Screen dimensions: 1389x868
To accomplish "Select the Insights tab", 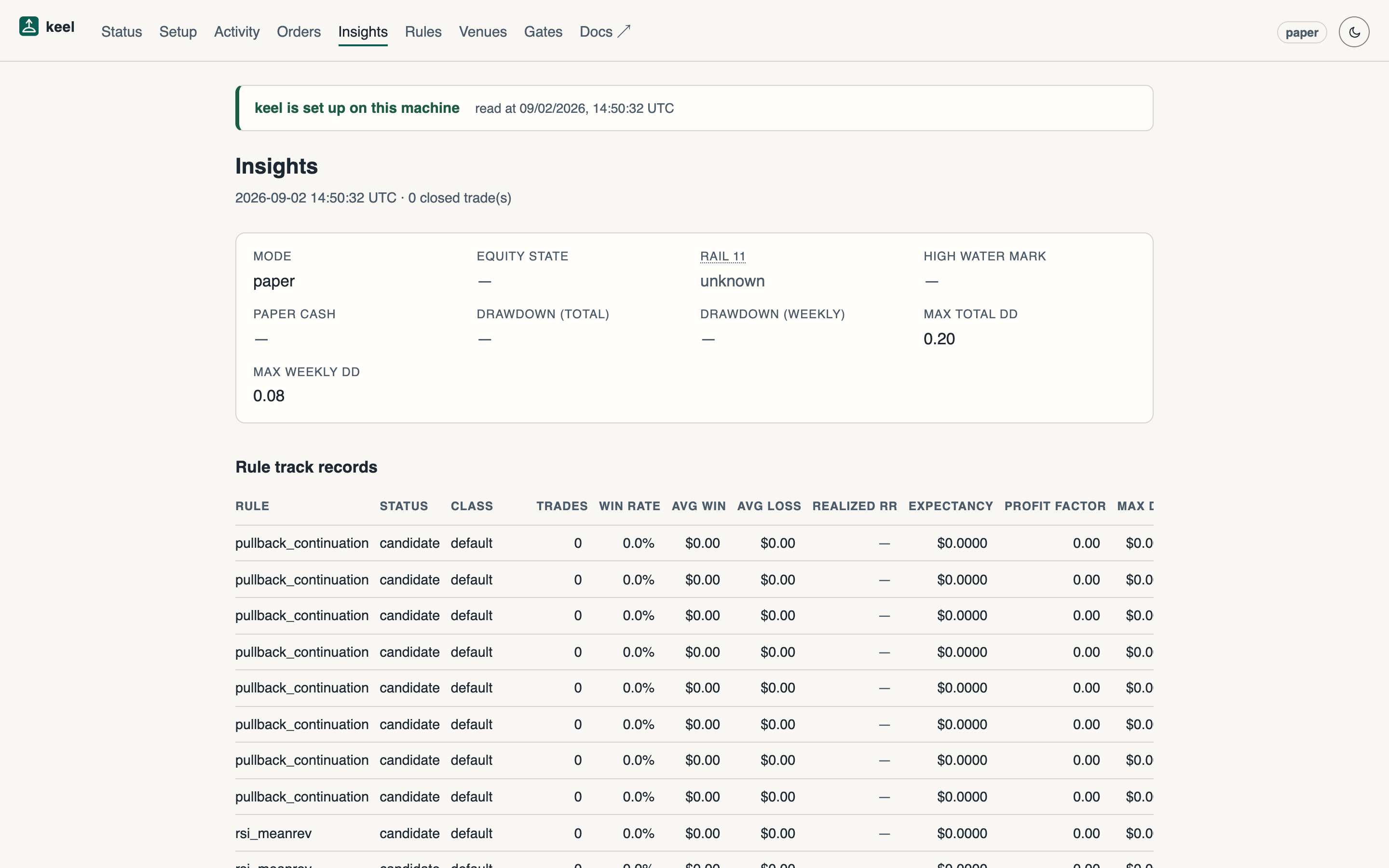I will coord(363,31).
